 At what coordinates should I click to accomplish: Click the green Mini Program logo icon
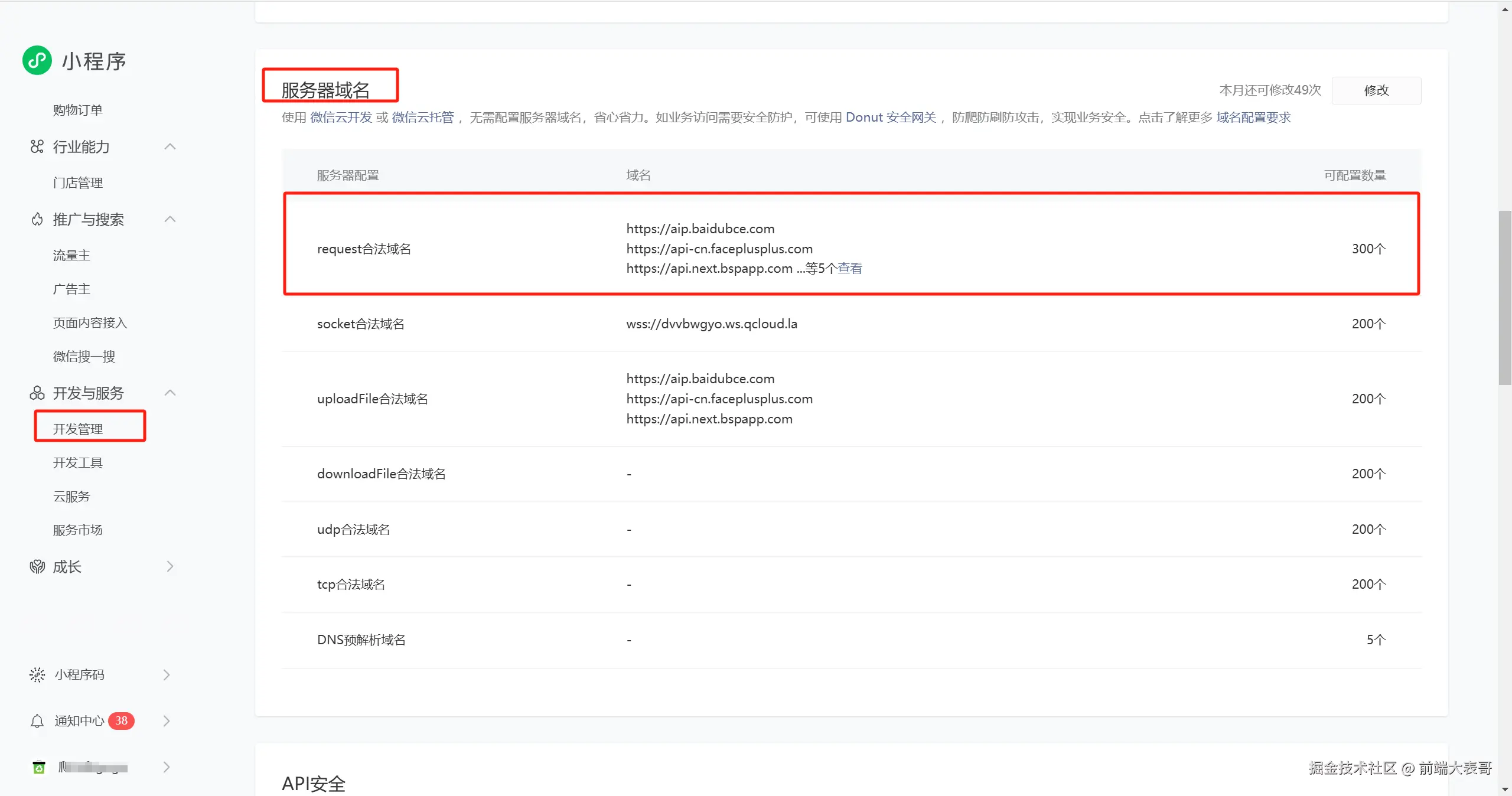tap(37, 60)
